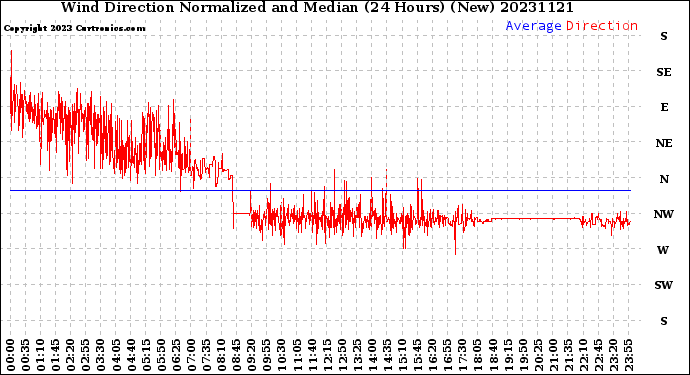The image size is (690, 375).
Task: Select the 11:05 time label
Action: point(297,356)
